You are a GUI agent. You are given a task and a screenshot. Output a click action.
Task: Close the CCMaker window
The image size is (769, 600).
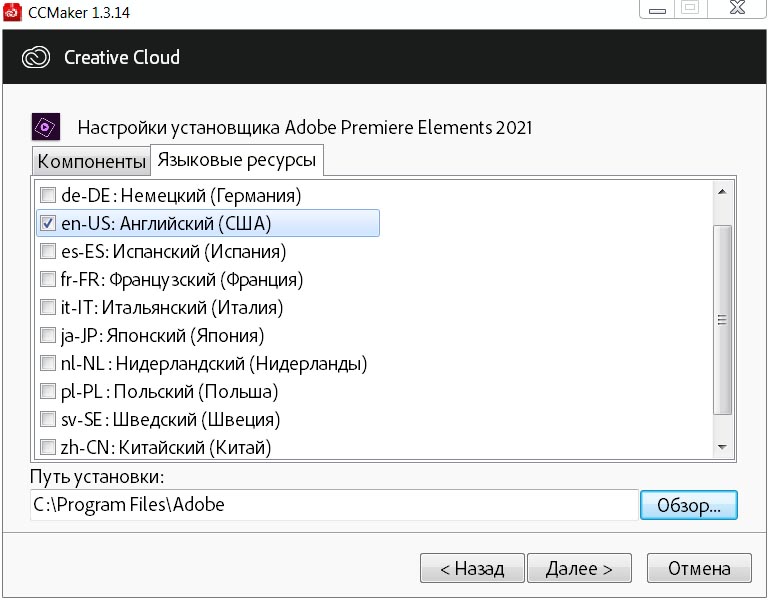(x=737, y=8)
